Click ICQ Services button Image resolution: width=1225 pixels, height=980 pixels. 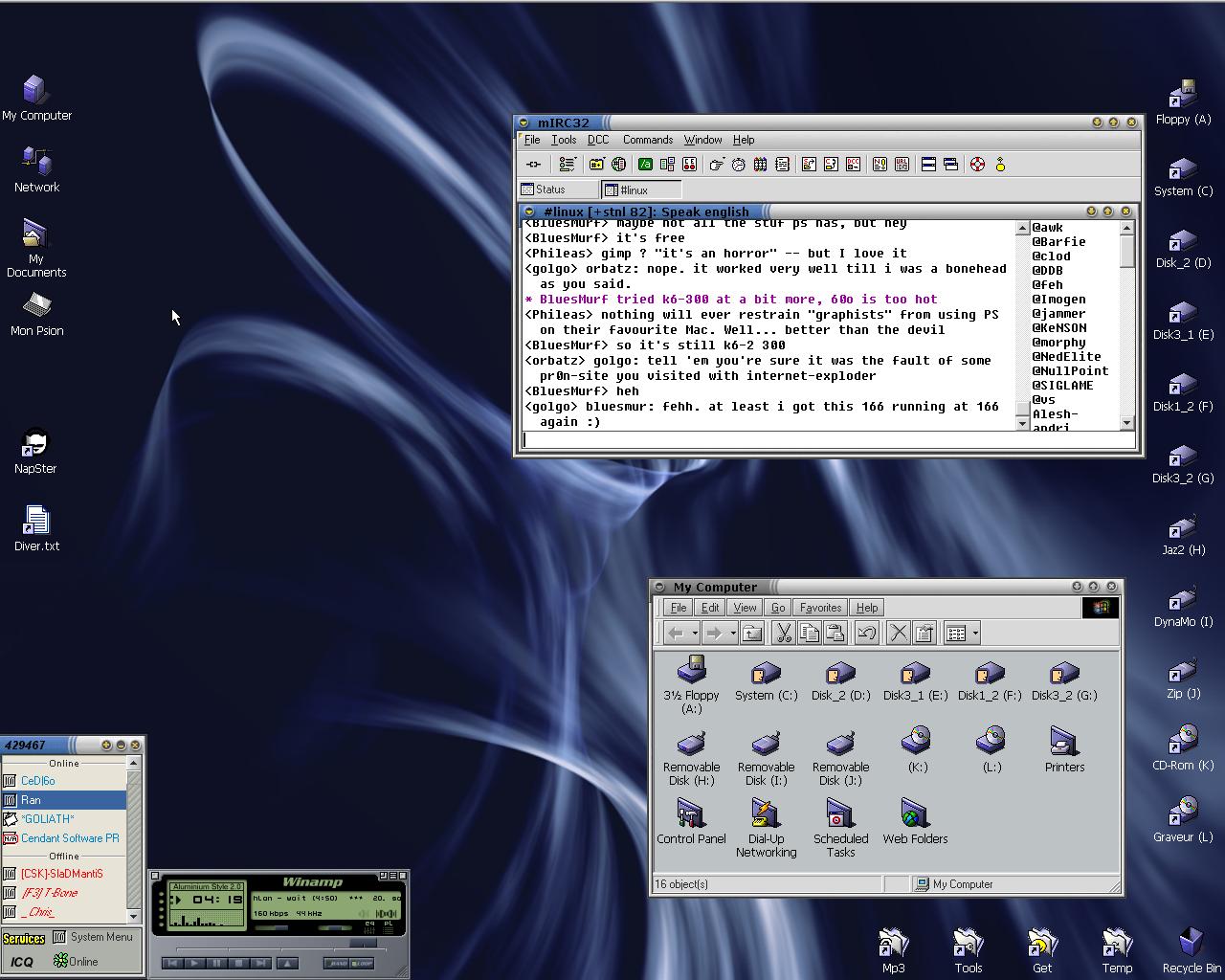(x=24, y=938)
